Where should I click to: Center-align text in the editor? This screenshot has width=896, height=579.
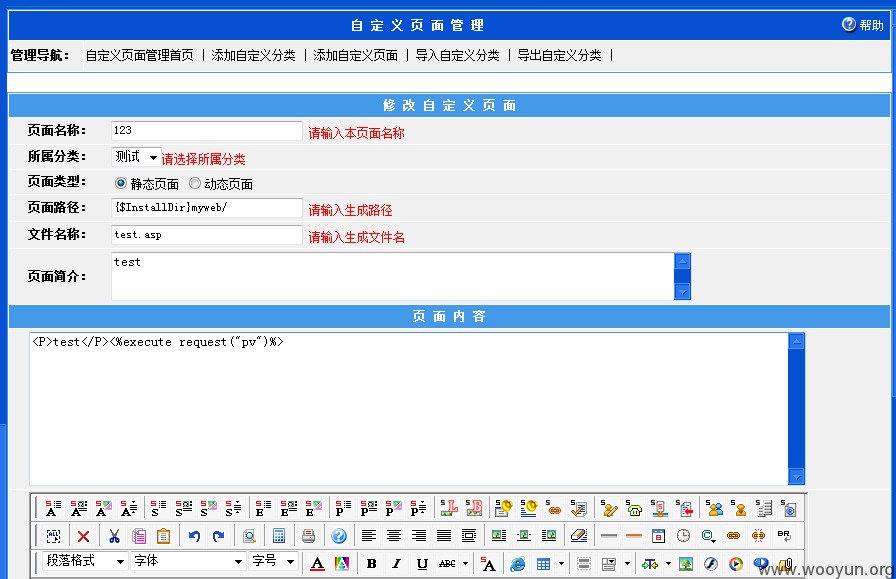[394, 536]
